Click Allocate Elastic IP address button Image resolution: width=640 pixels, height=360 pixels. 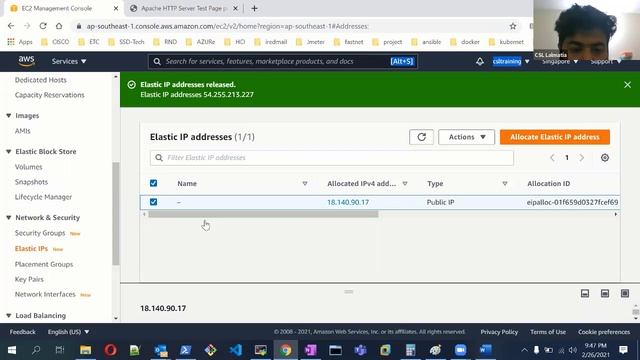(x=555, y=137)
